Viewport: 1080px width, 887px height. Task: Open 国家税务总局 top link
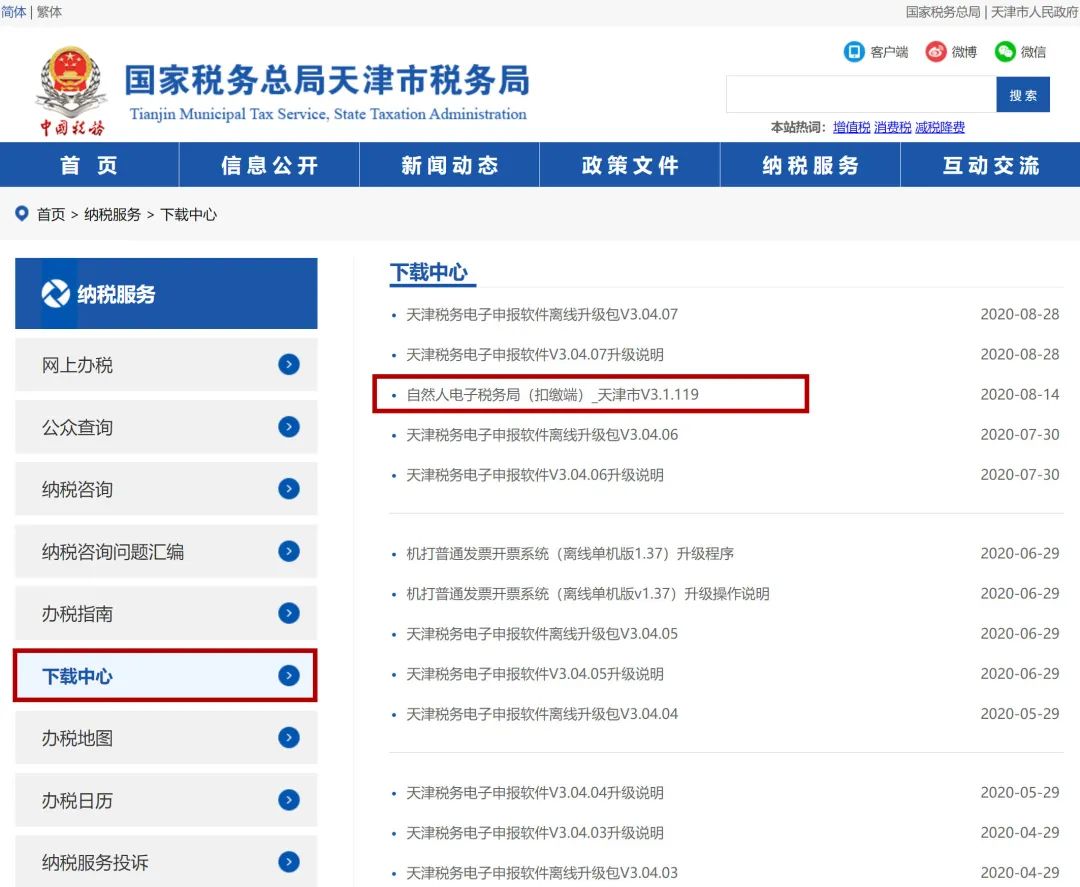pyautogui.click(x=943, y=12)
